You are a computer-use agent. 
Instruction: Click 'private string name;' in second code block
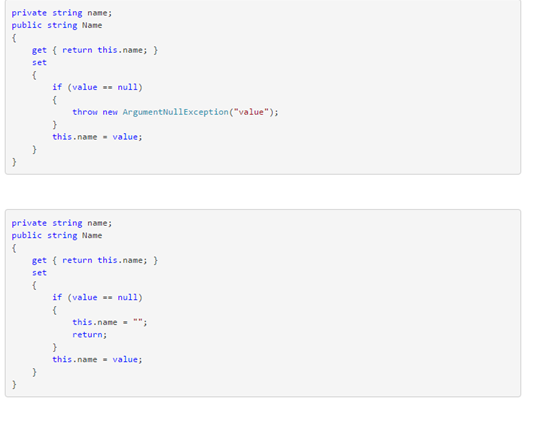click(x=62, y=223)
